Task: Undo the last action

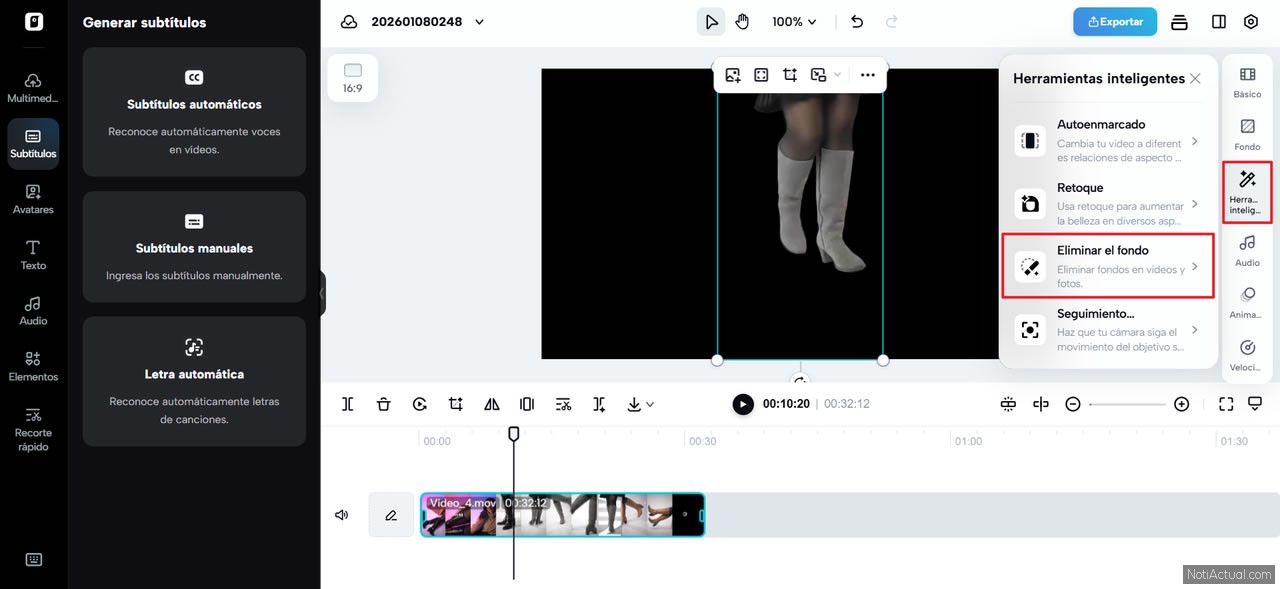Action: click(x=857, y=22)
